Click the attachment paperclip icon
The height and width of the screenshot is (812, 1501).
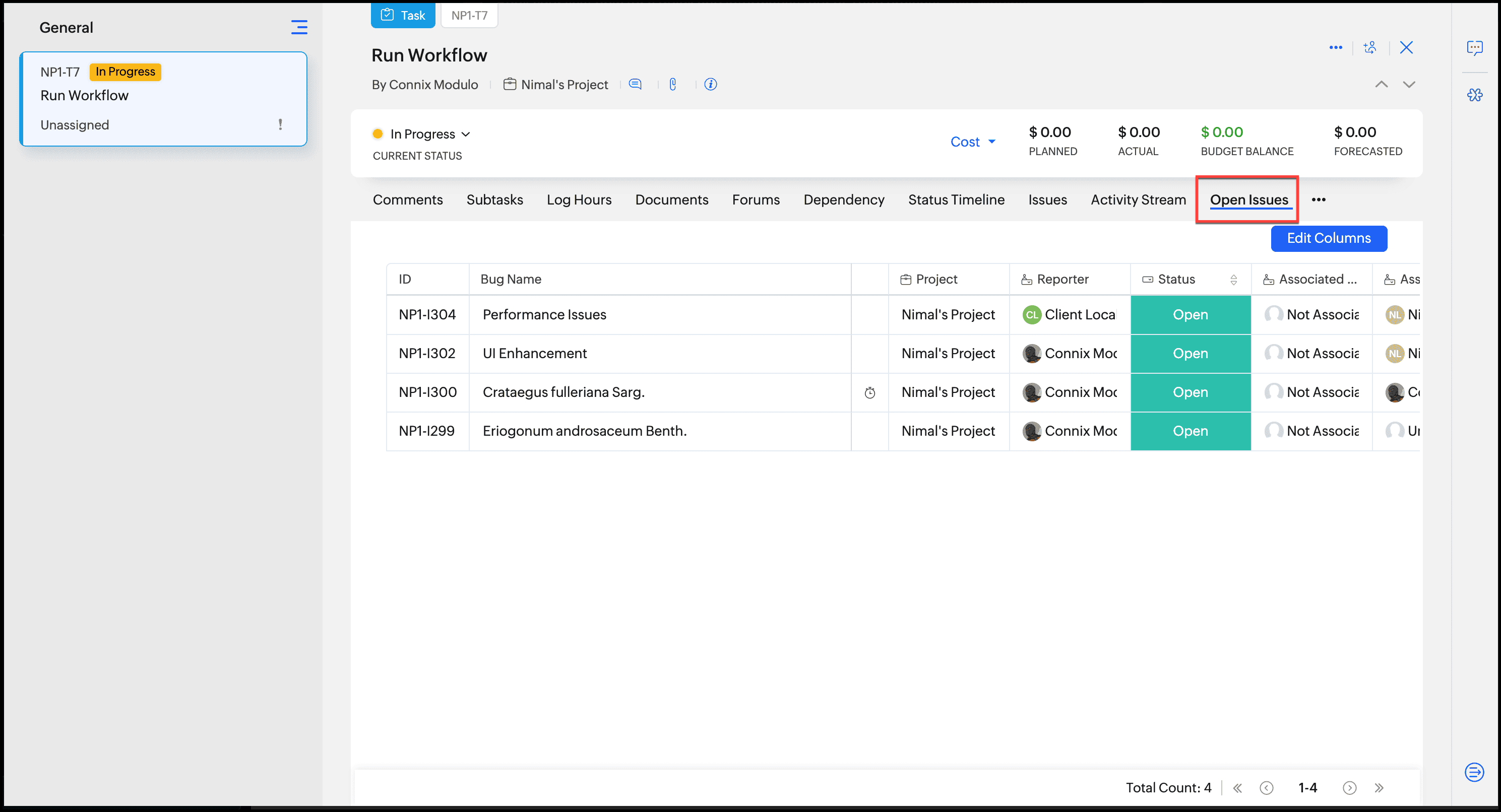tap(672, 85)
